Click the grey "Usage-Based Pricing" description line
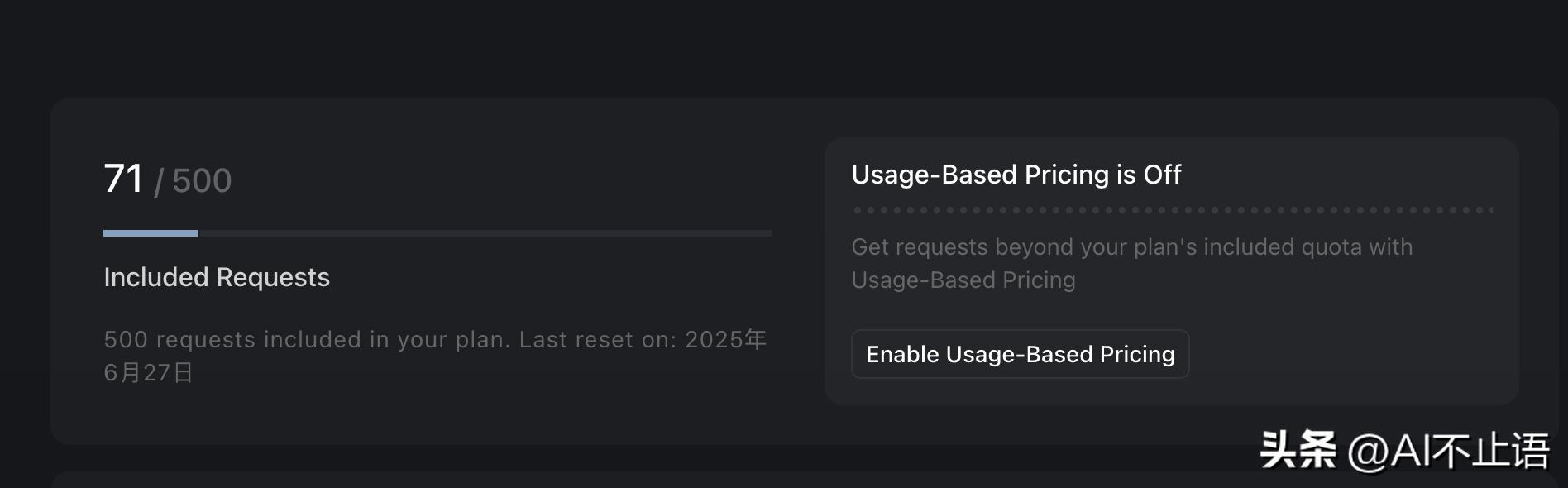Viewport: 1568px width, 488px height. [x=963, y=280]
